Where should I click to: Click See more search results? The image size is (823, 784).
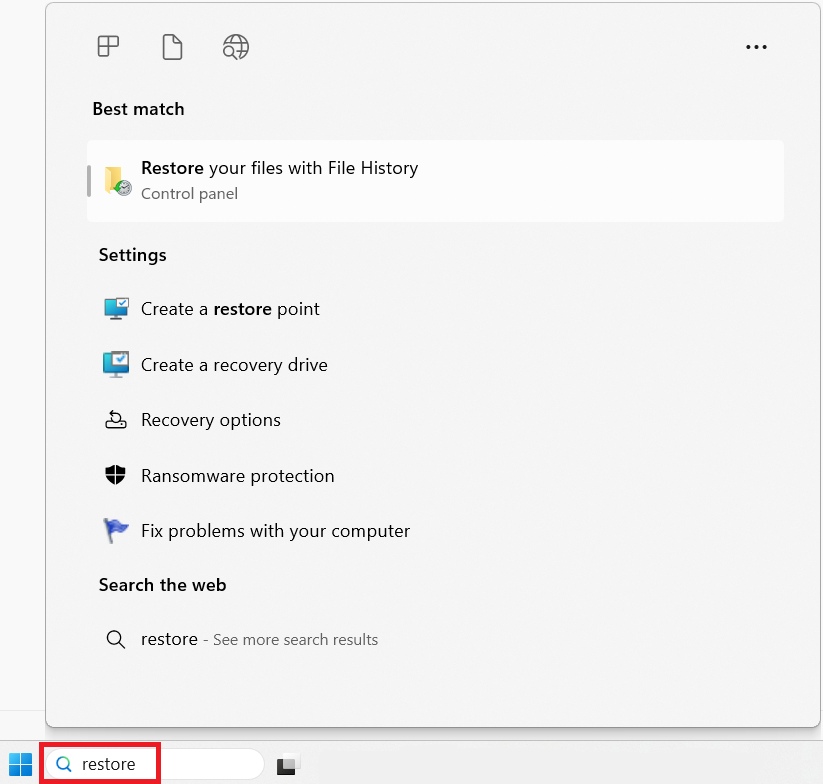[295, 639]
